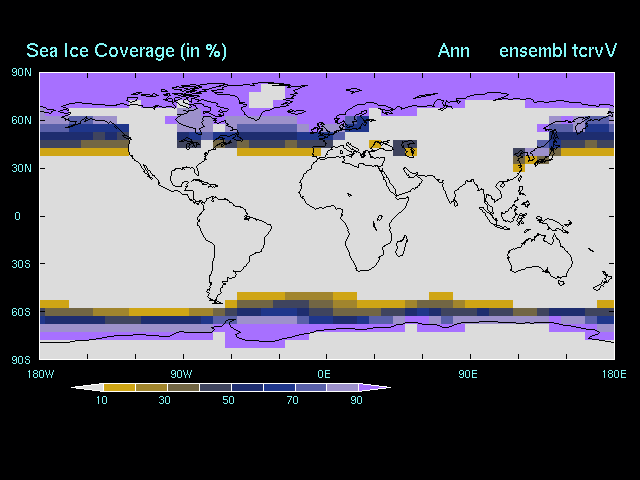Pick the violet above-90 legend arrow swatch
Viewport: 640px width, 480px height.
pos(374,387)
